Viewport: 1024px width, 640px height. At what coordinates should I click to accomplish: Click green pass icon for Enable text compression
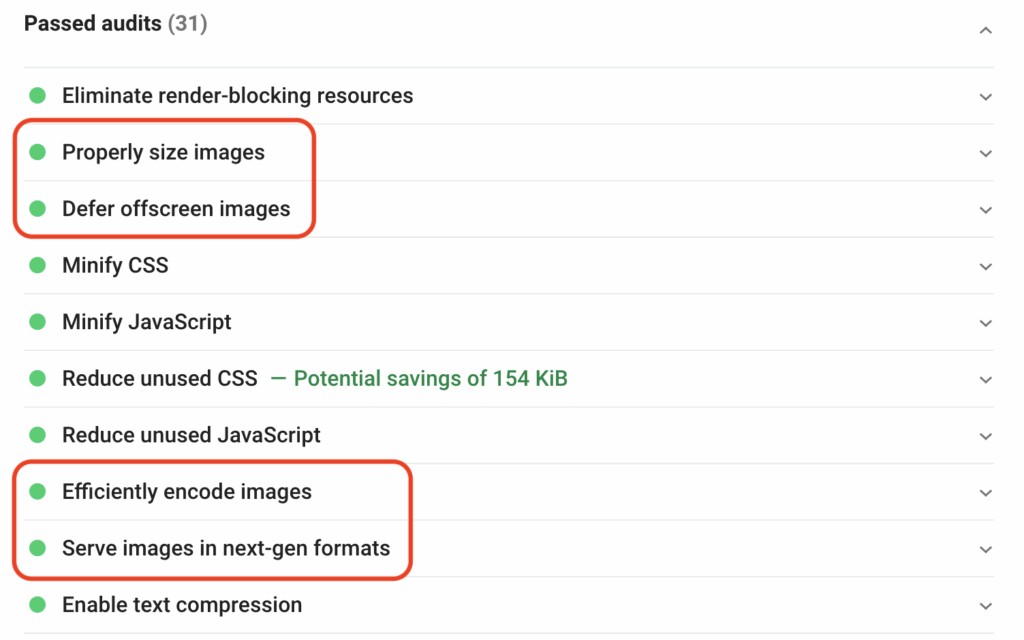tap(38, 604)
